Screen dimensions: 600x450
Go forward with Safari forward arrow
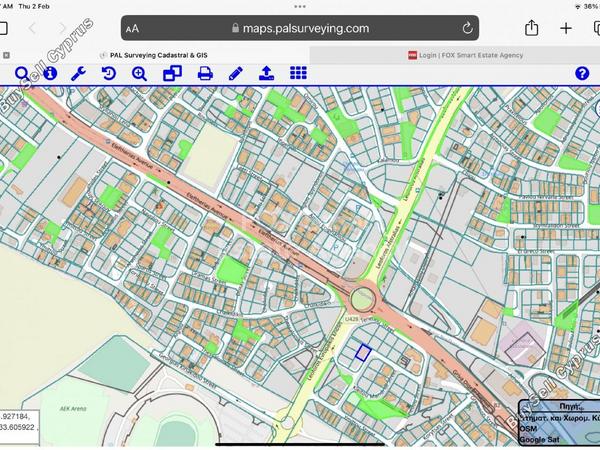(x=62, y=28)
